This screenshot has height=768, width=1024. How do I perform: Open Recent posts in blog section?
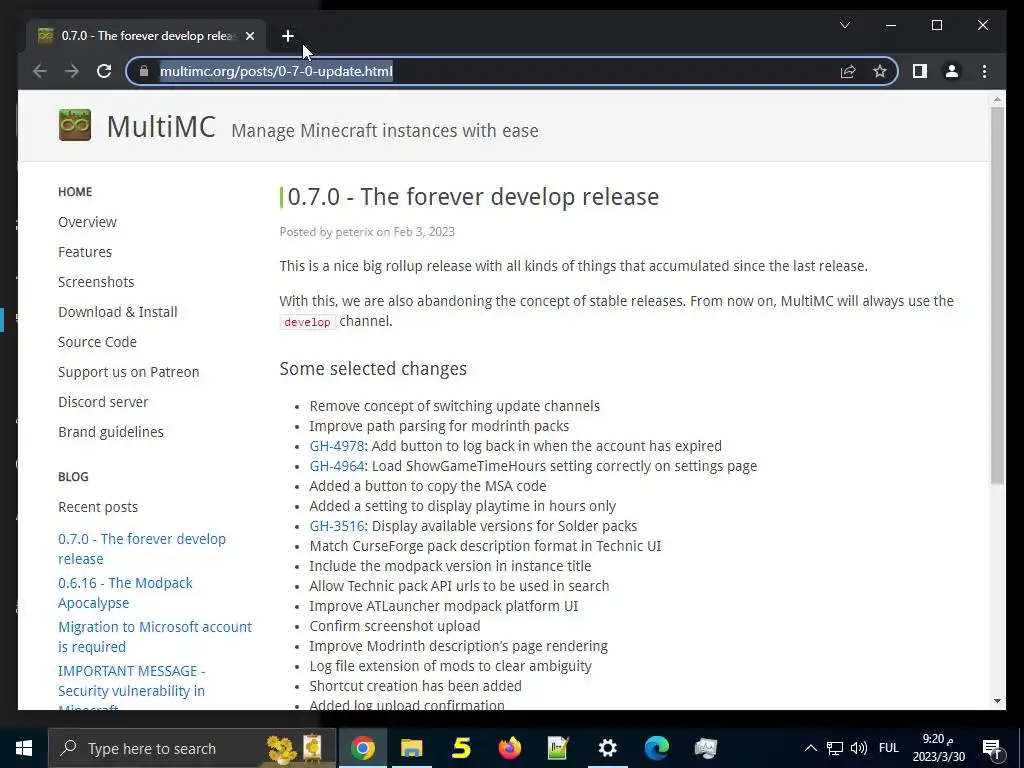[x=98, y=507]
